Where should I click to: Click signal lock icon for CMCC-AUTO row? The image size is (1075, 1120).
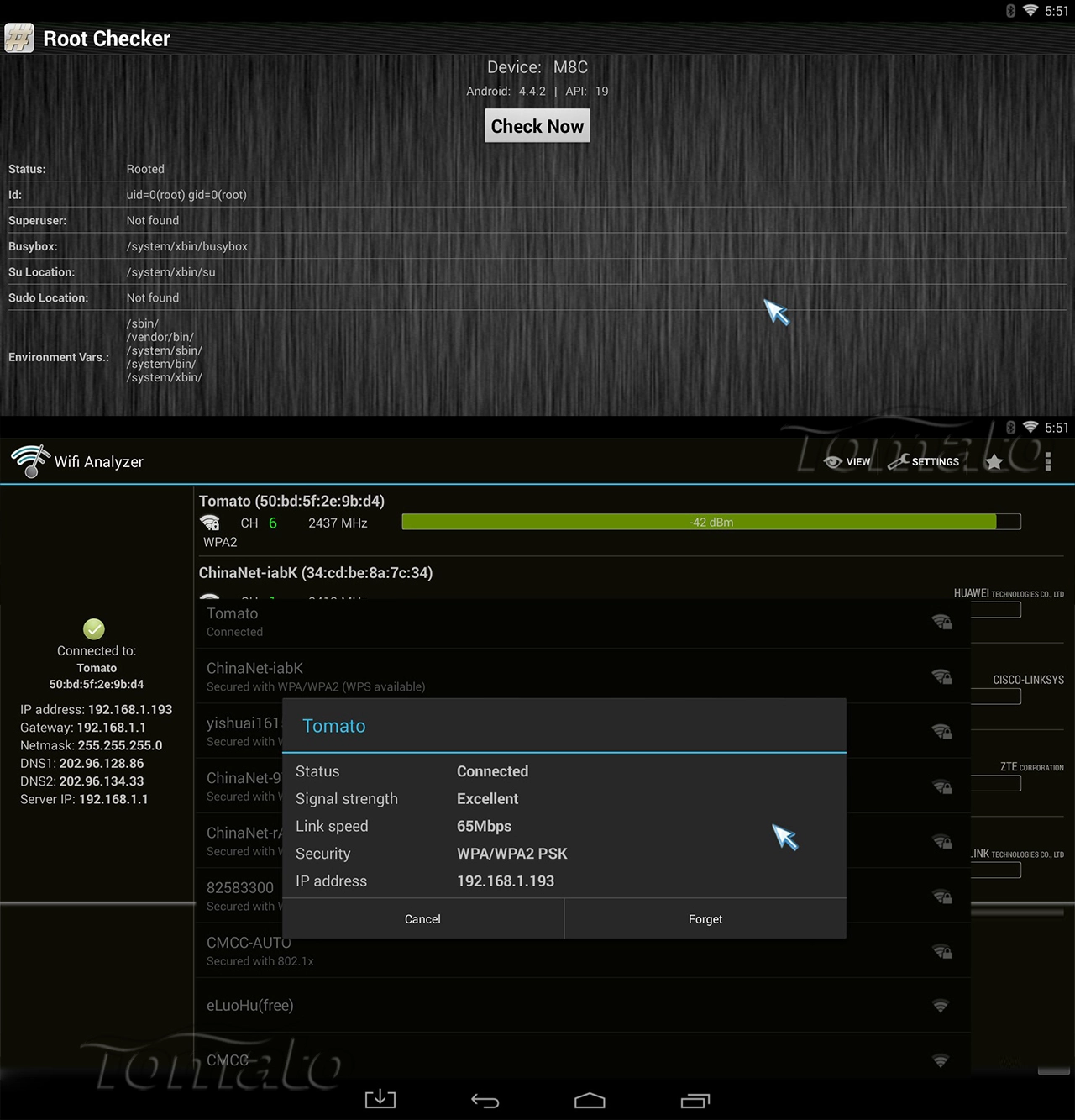pyautogui.click(x=941, y=951)
